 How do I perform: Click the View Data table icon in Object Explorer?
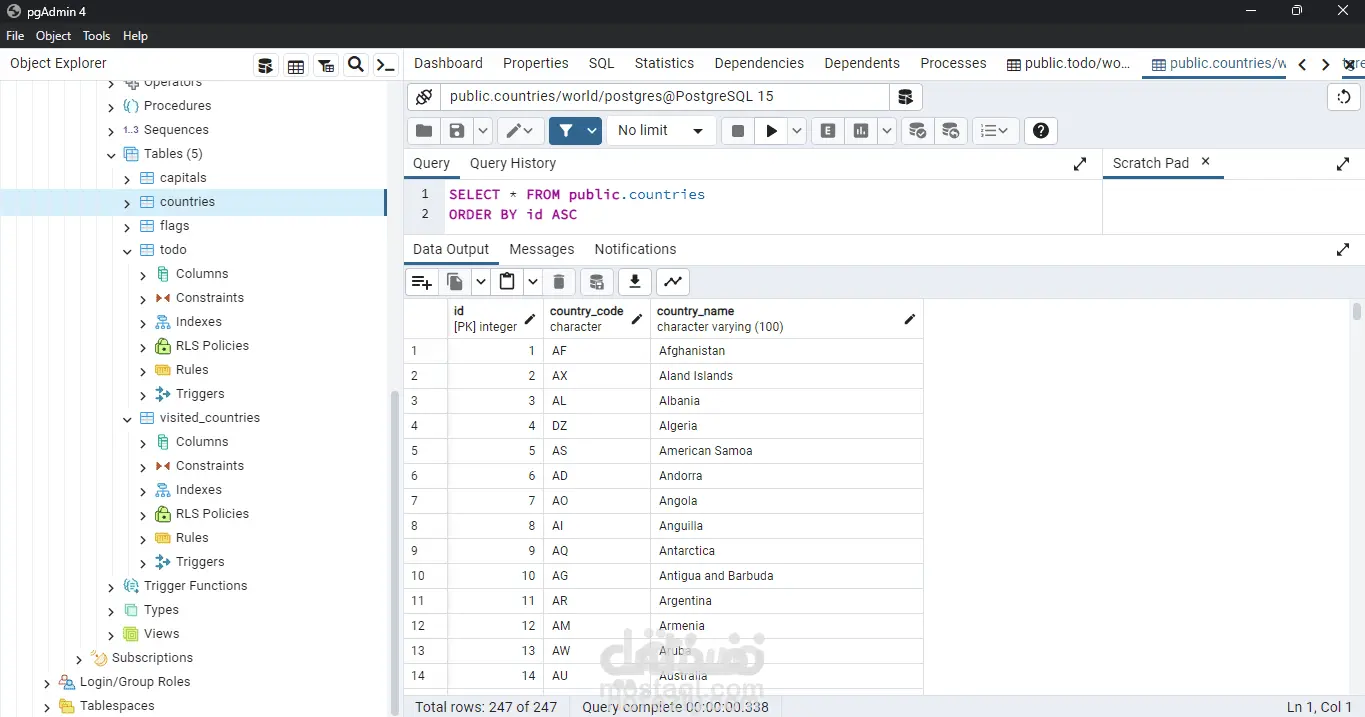click(x=296, y=66)
